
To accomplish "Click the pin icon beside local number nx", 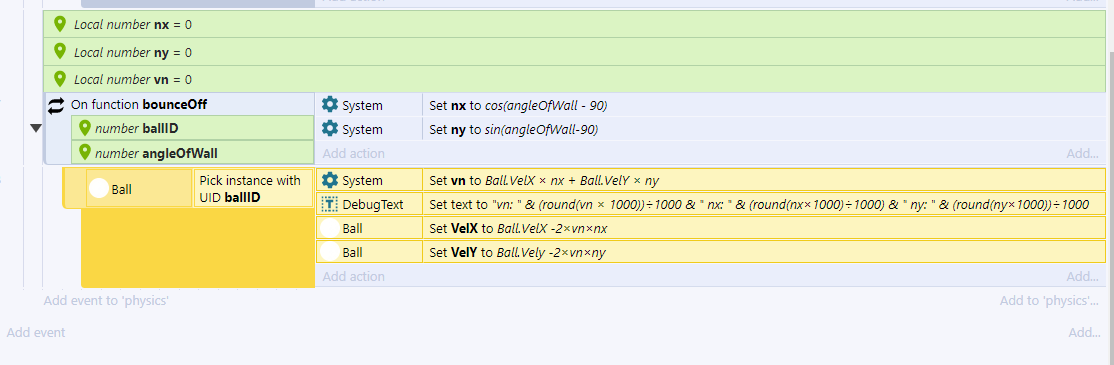I will [60, 25].
